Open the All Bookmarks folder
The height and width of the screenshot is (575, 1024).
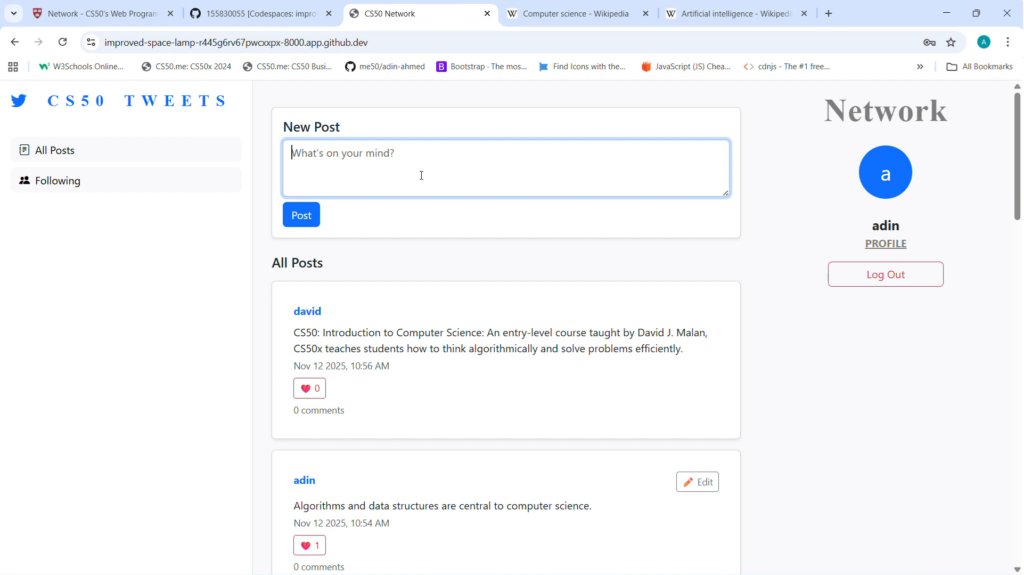point(980,67)
